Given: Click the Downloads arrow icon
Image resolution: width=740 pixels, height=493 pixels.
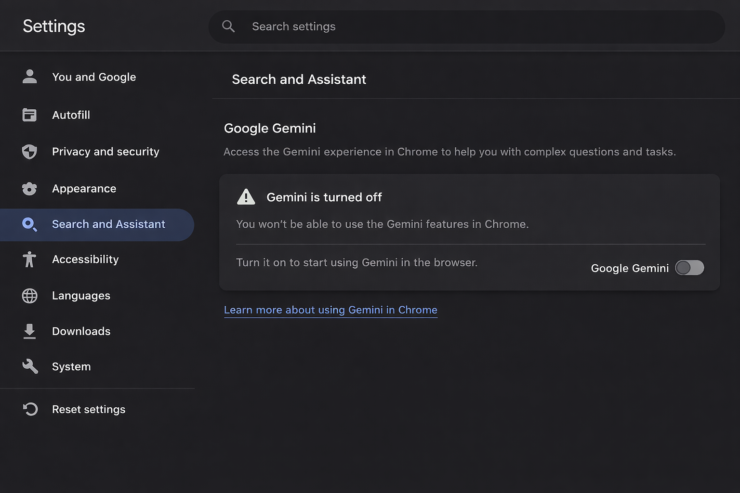Looking at the screenshot, I should [30, 331].
